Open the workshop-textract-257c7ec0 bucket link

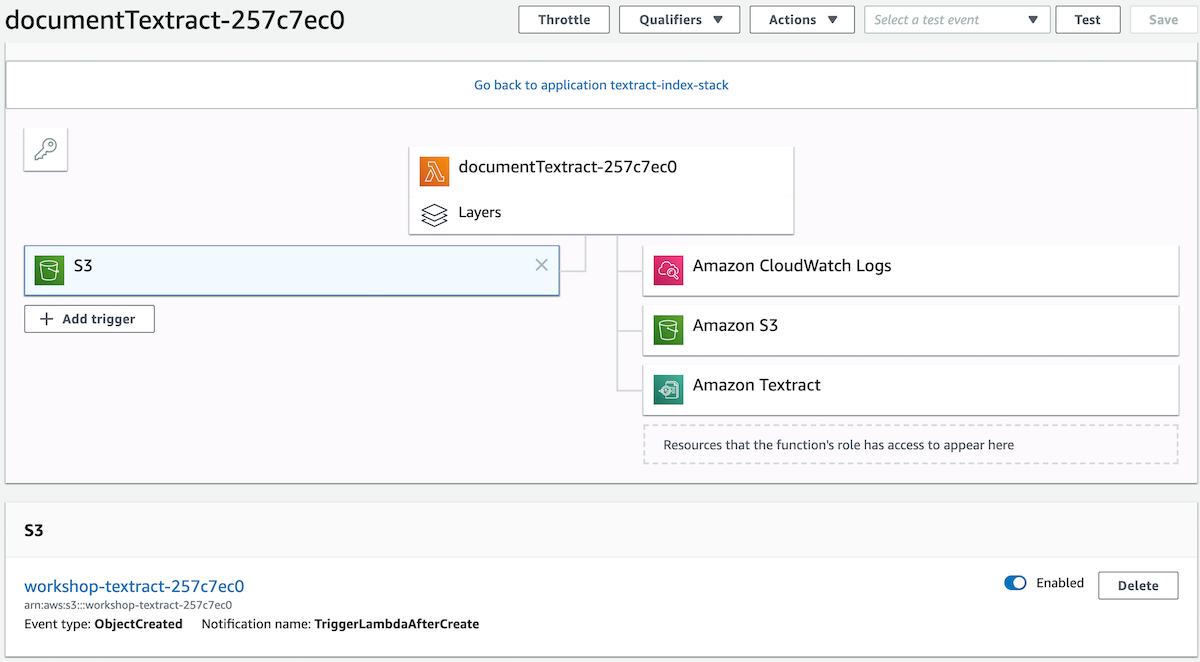pos(134,586)
